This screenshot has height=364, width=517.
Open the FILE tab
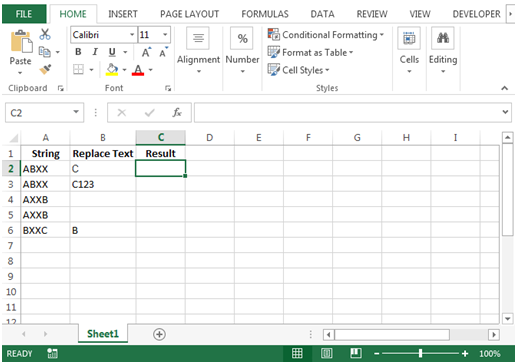click(24, 14)
